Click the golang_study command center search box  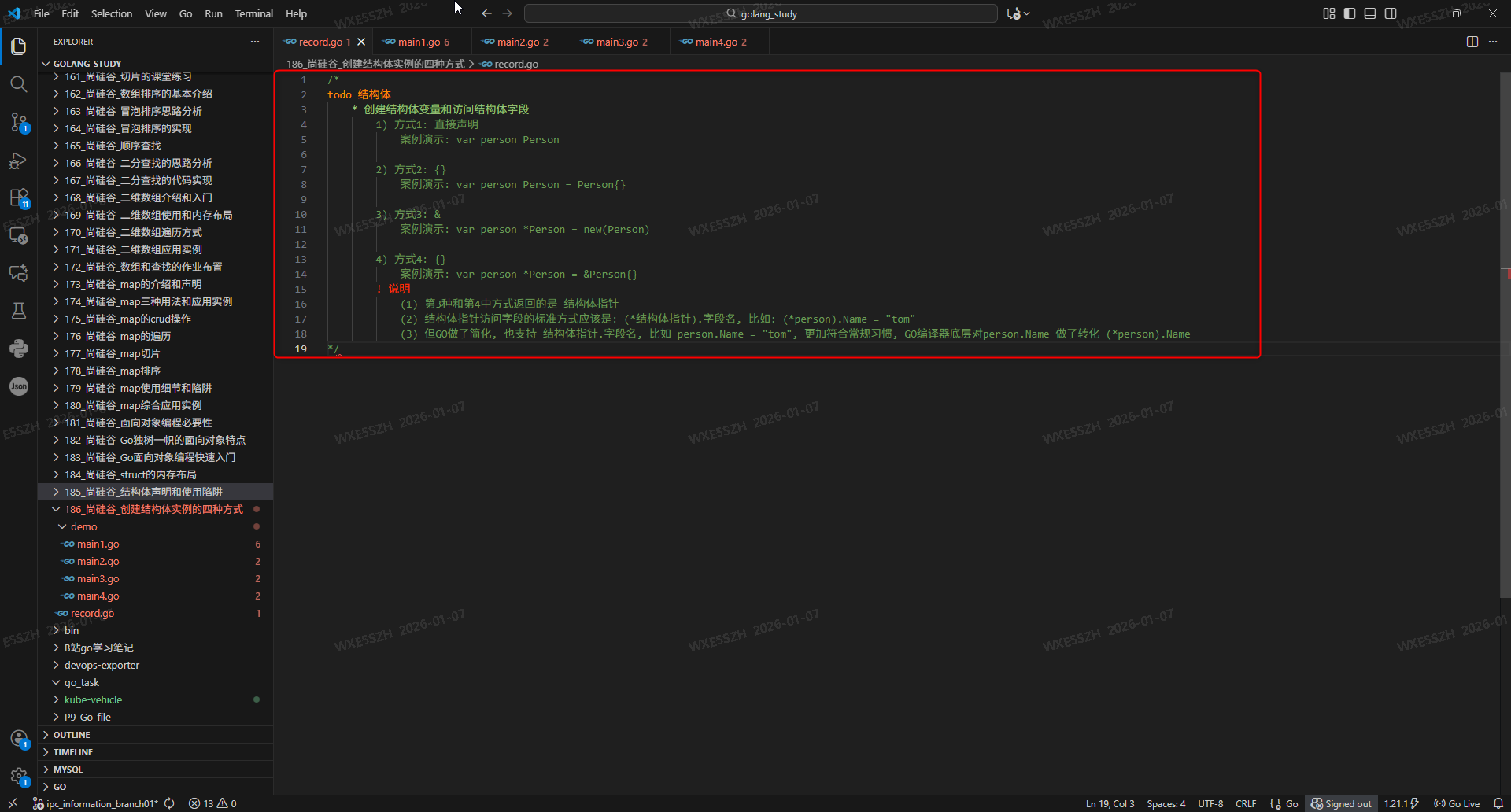point(760,13)
